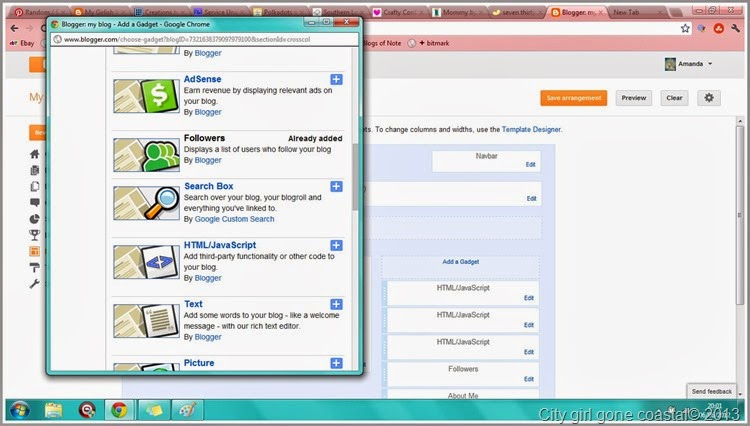Open the Stats pie chart icon in sidebar
This screenshot has width=750, height=426.
coord(34,218)
